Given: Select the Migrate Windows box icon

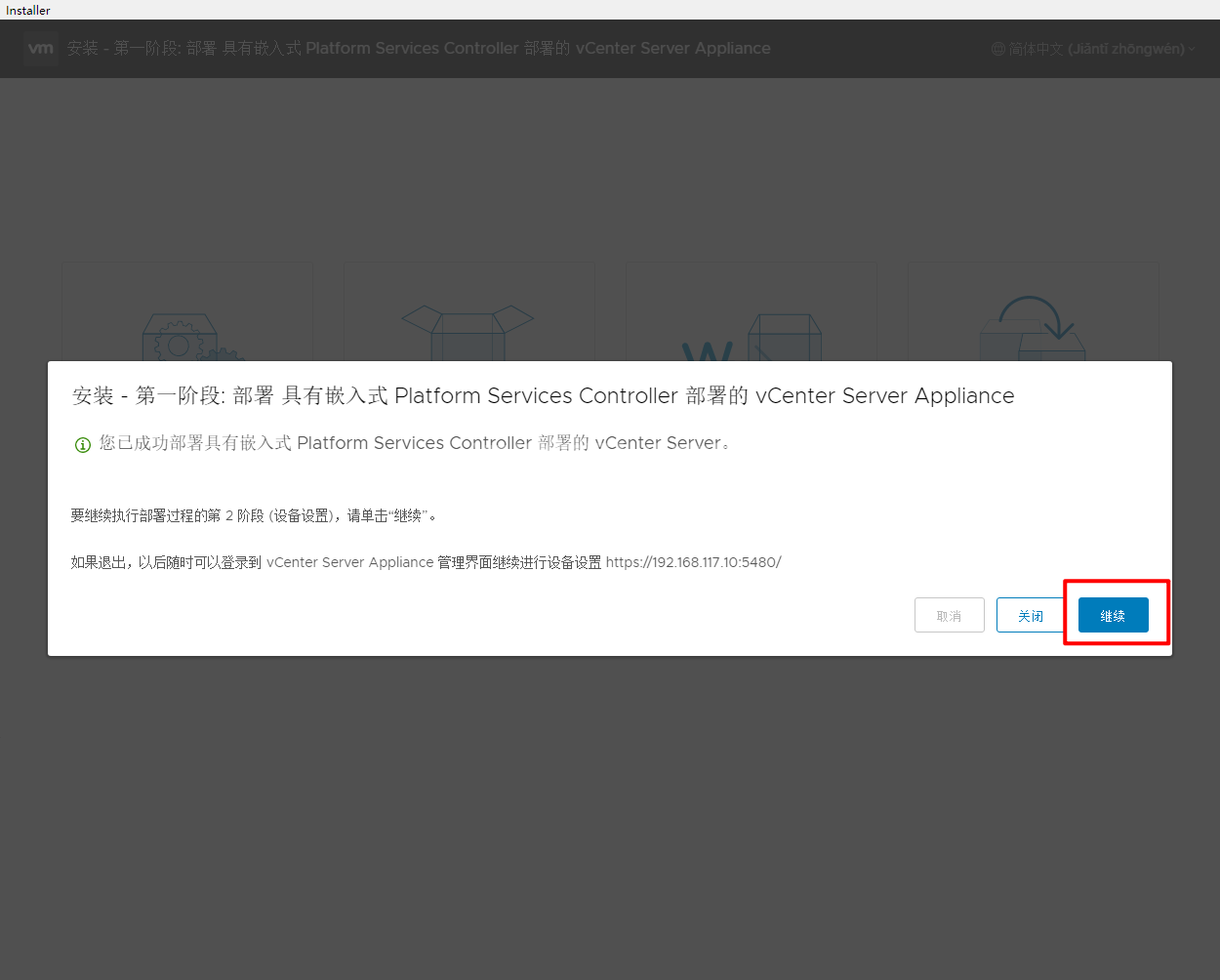Looking at the screenshot, I should [751, 337].
